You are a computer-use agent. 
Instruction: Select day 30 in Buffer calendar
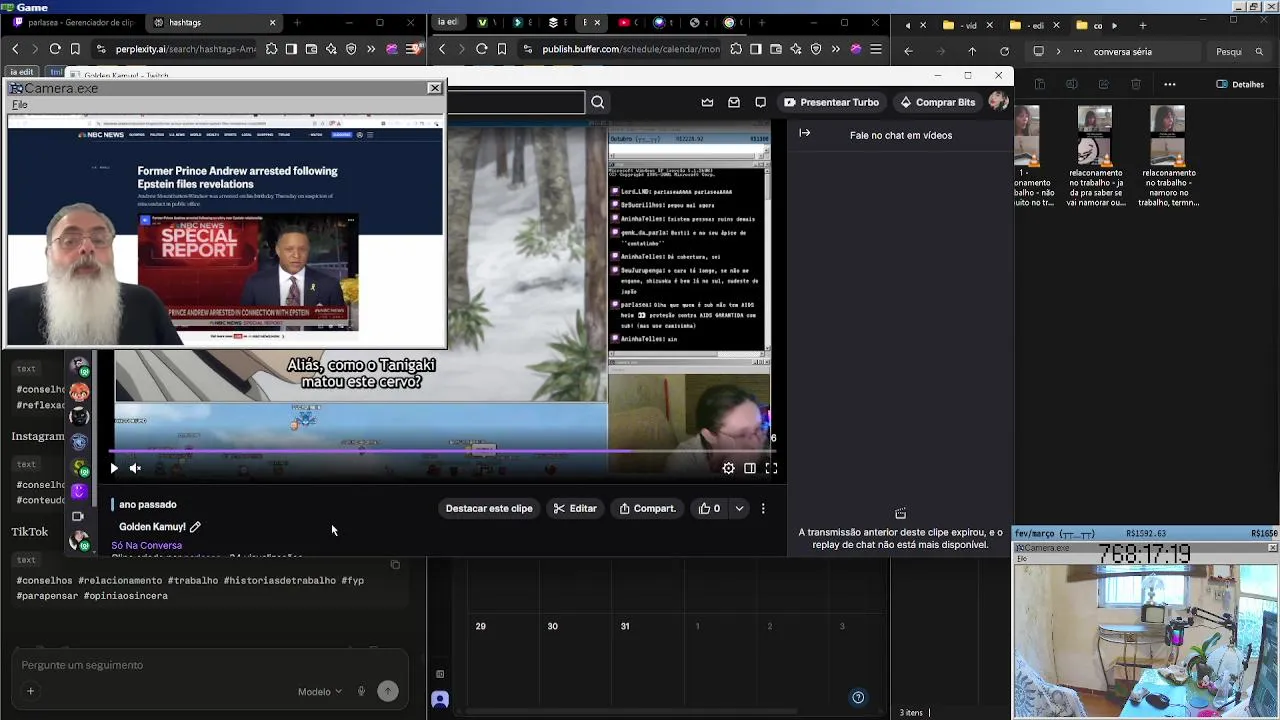tap(552, 626)
